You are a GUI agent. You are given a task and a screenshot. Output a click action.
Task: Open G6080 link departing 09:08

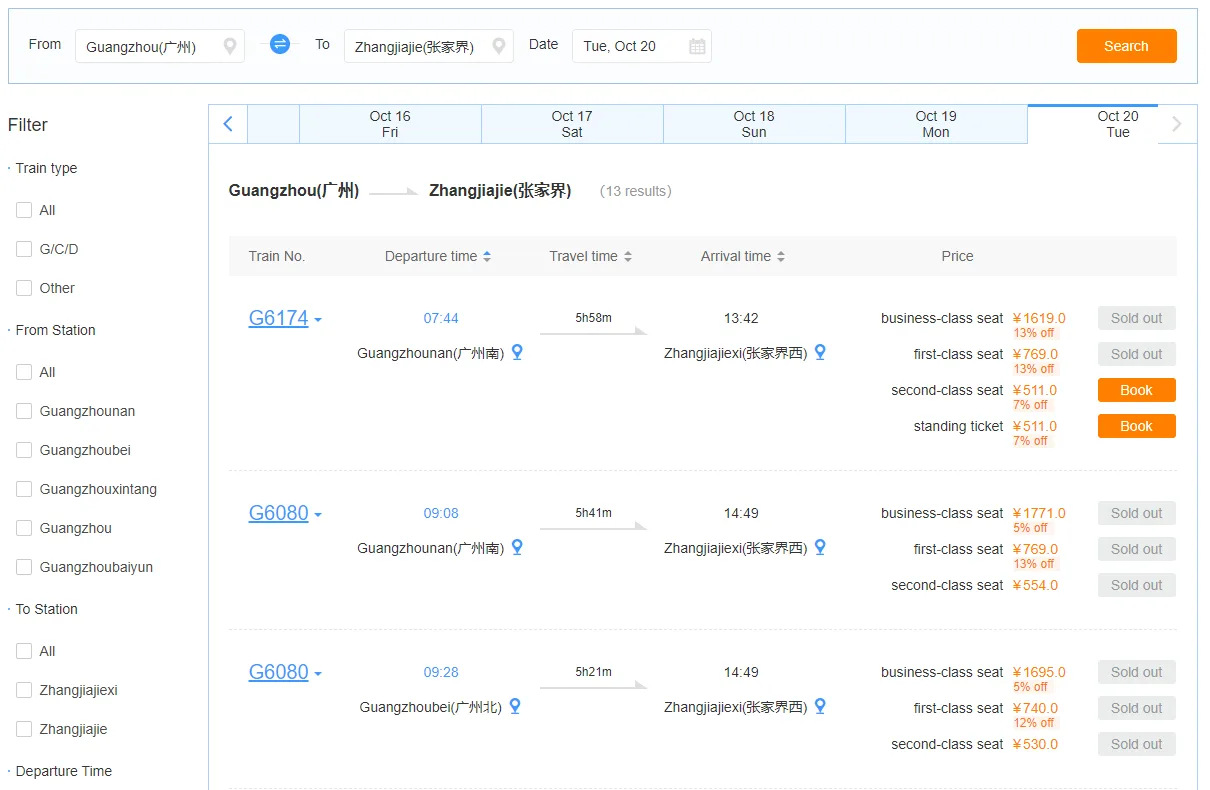click(x=278, y=513)
